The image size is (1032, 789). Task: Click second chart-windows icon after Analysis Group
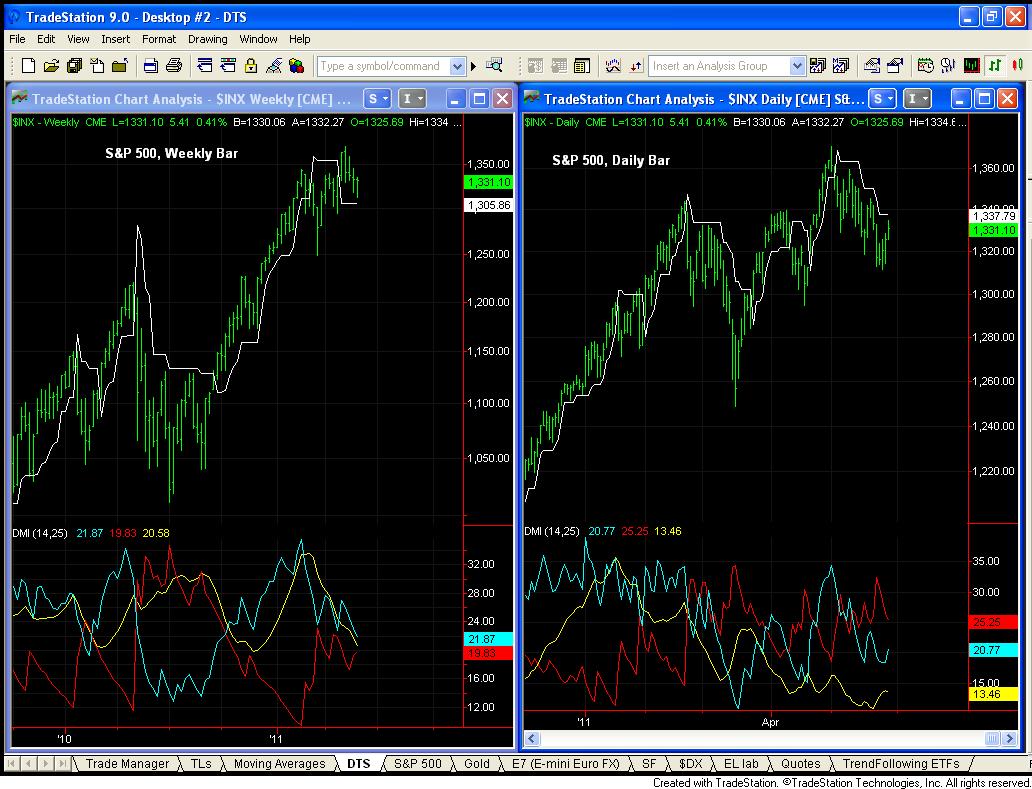(841, 65)
